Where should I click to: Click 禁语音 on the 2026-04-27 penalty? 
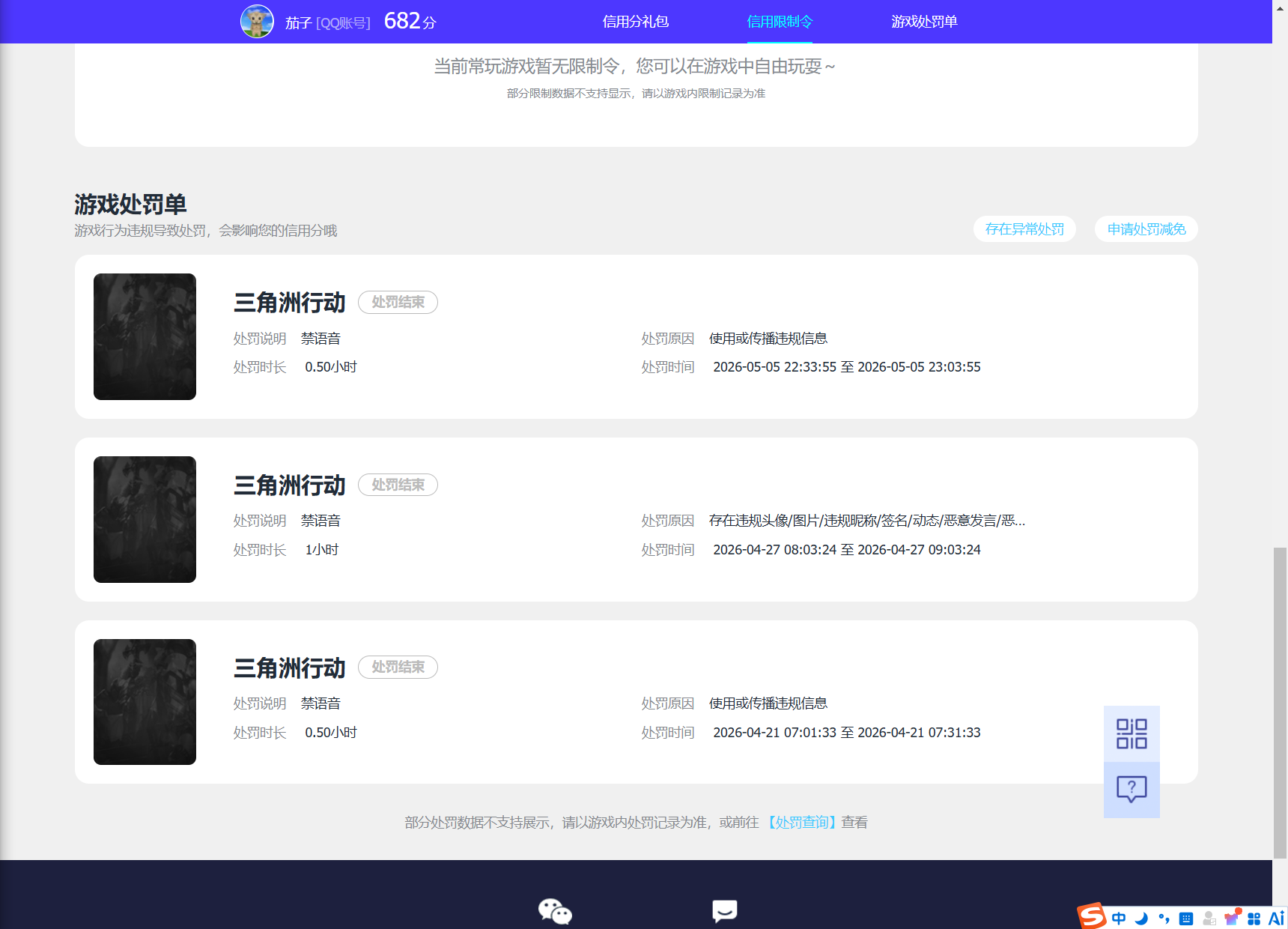point(321,521)
